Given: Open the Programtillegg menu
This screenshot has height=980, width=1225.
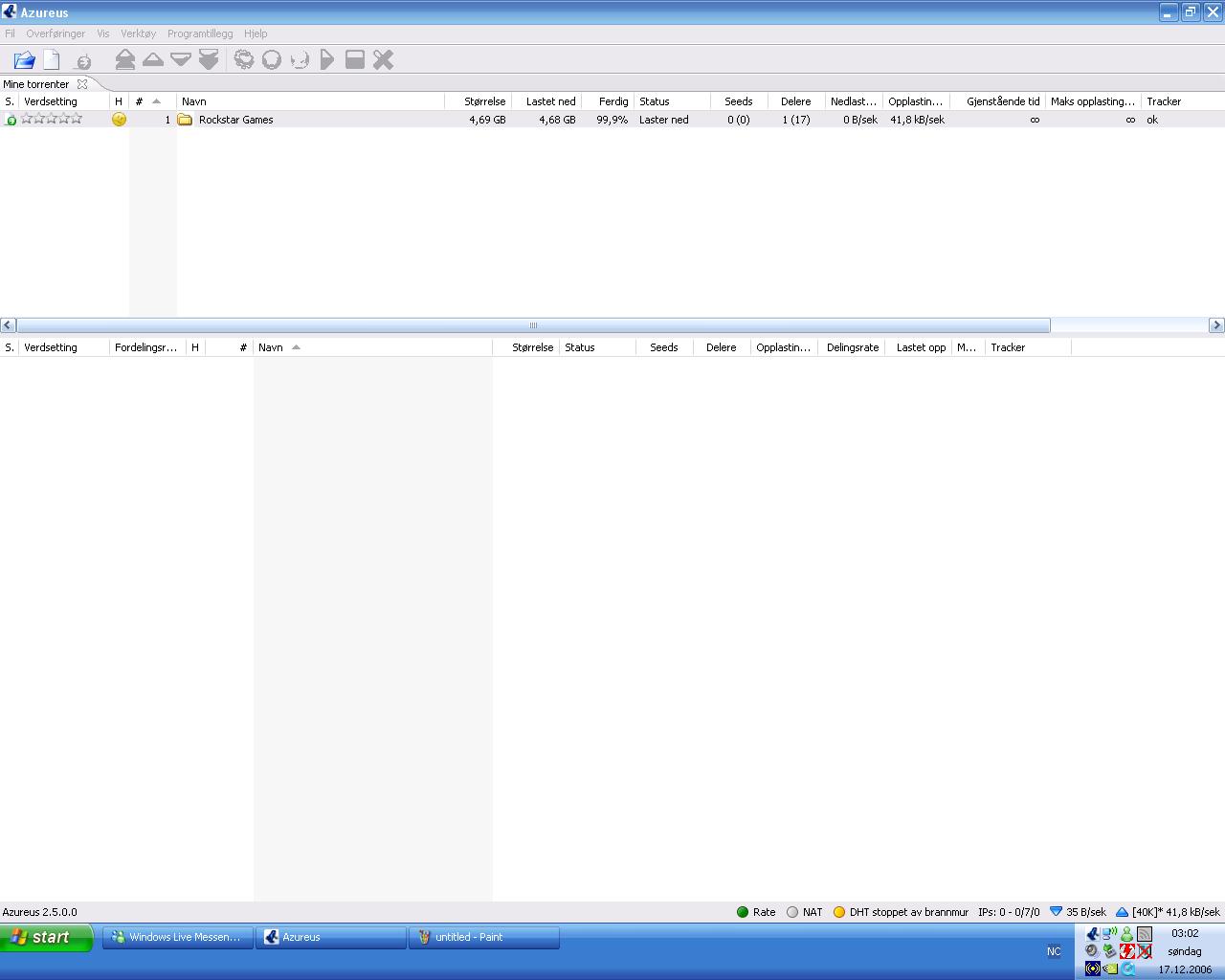Looking at the screenshot, I should pyautogui.click(x=199, y=33).
